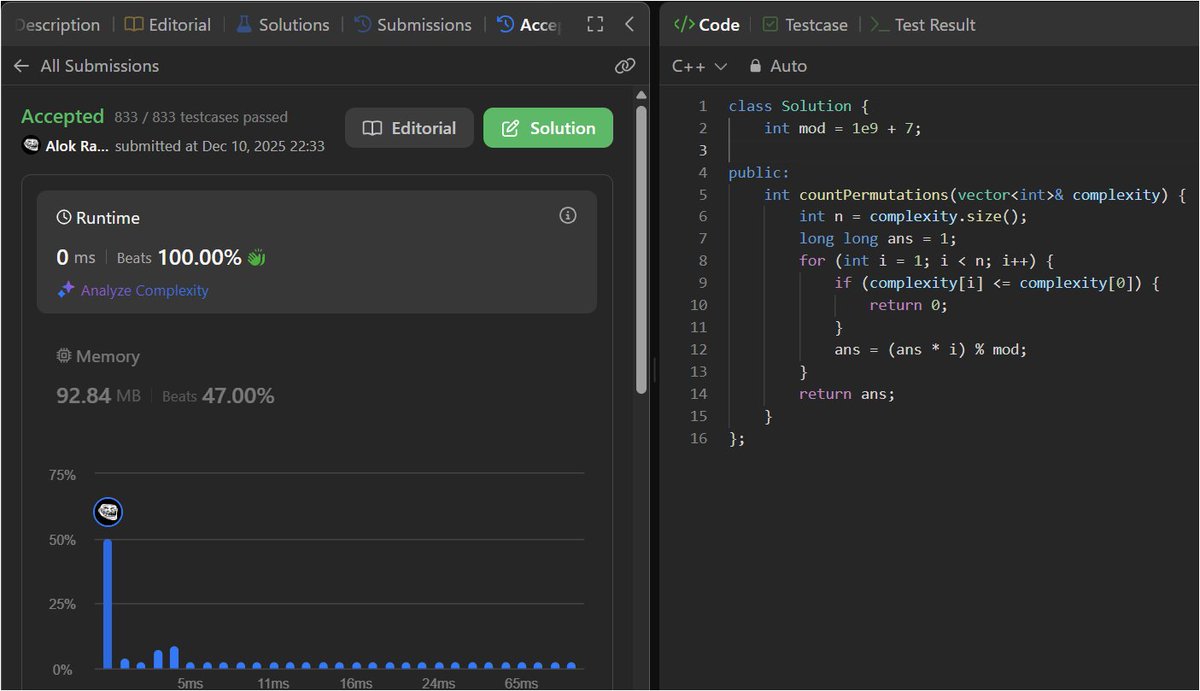Click the 100.00% beats value

point(199,258)
